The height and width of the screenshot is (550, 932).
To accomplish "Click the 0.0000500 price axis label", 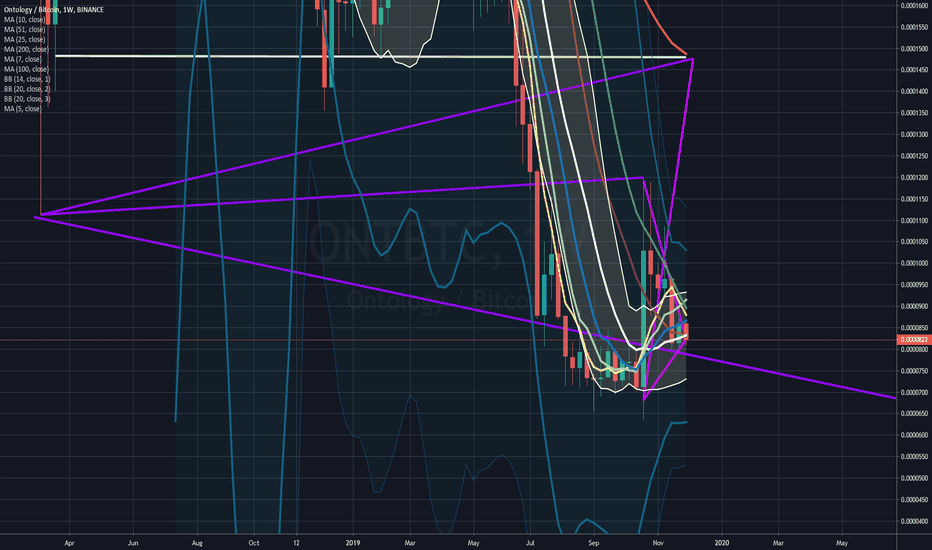I will 914,478.
